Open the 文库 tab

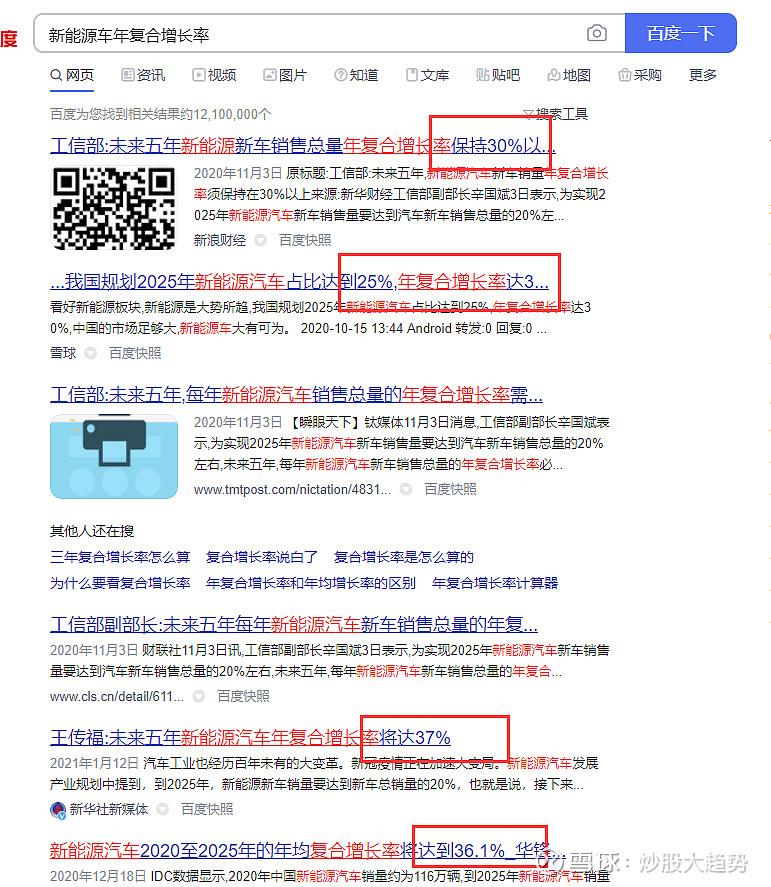coord(428,75)
